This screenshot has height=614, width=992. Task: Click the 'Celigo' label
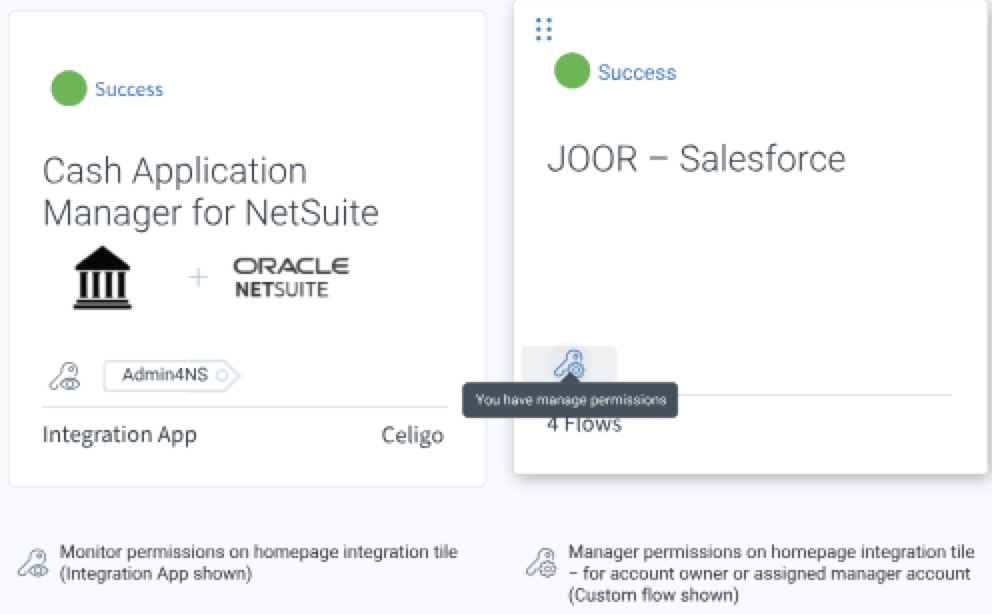point(412,435)
